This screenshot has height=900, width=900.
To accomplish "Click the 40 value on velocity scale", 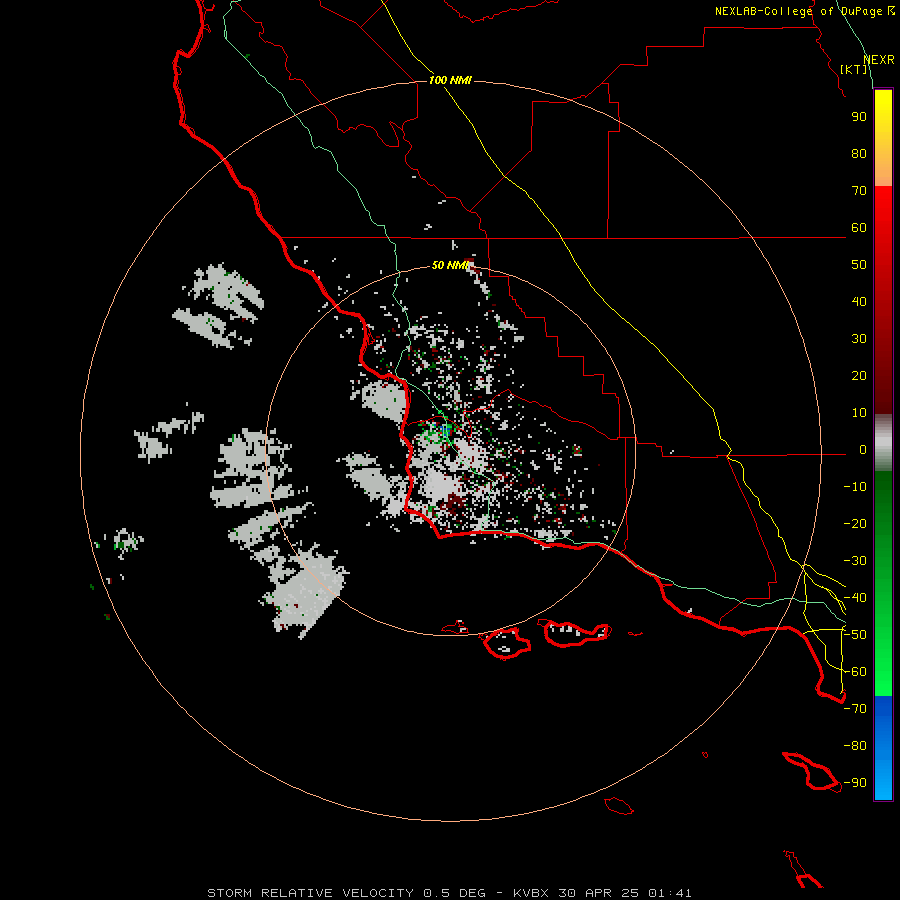I will click(859, 302).
